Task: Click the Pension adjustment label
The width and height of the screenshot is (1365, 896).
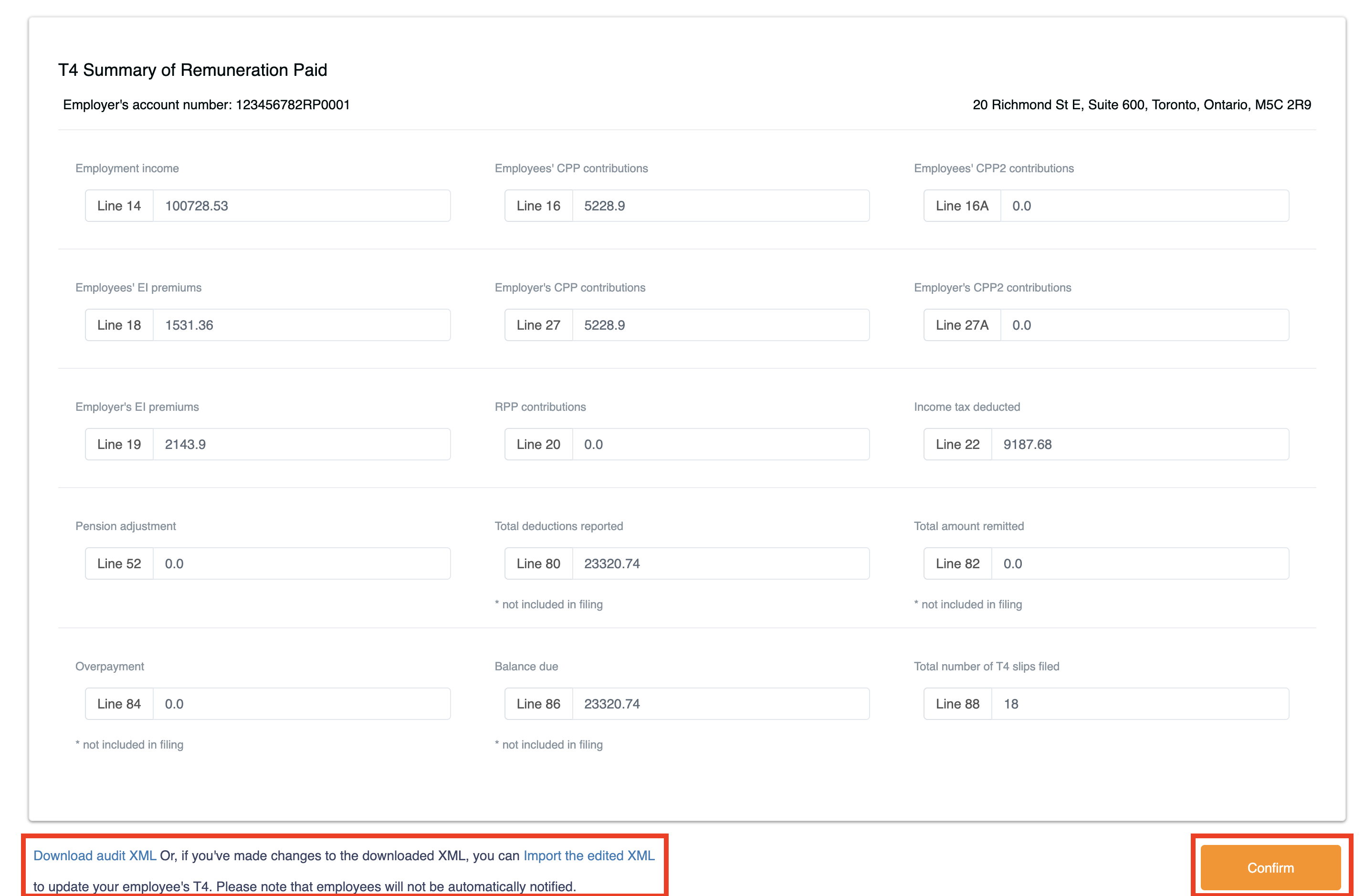Action: point(126,526)
